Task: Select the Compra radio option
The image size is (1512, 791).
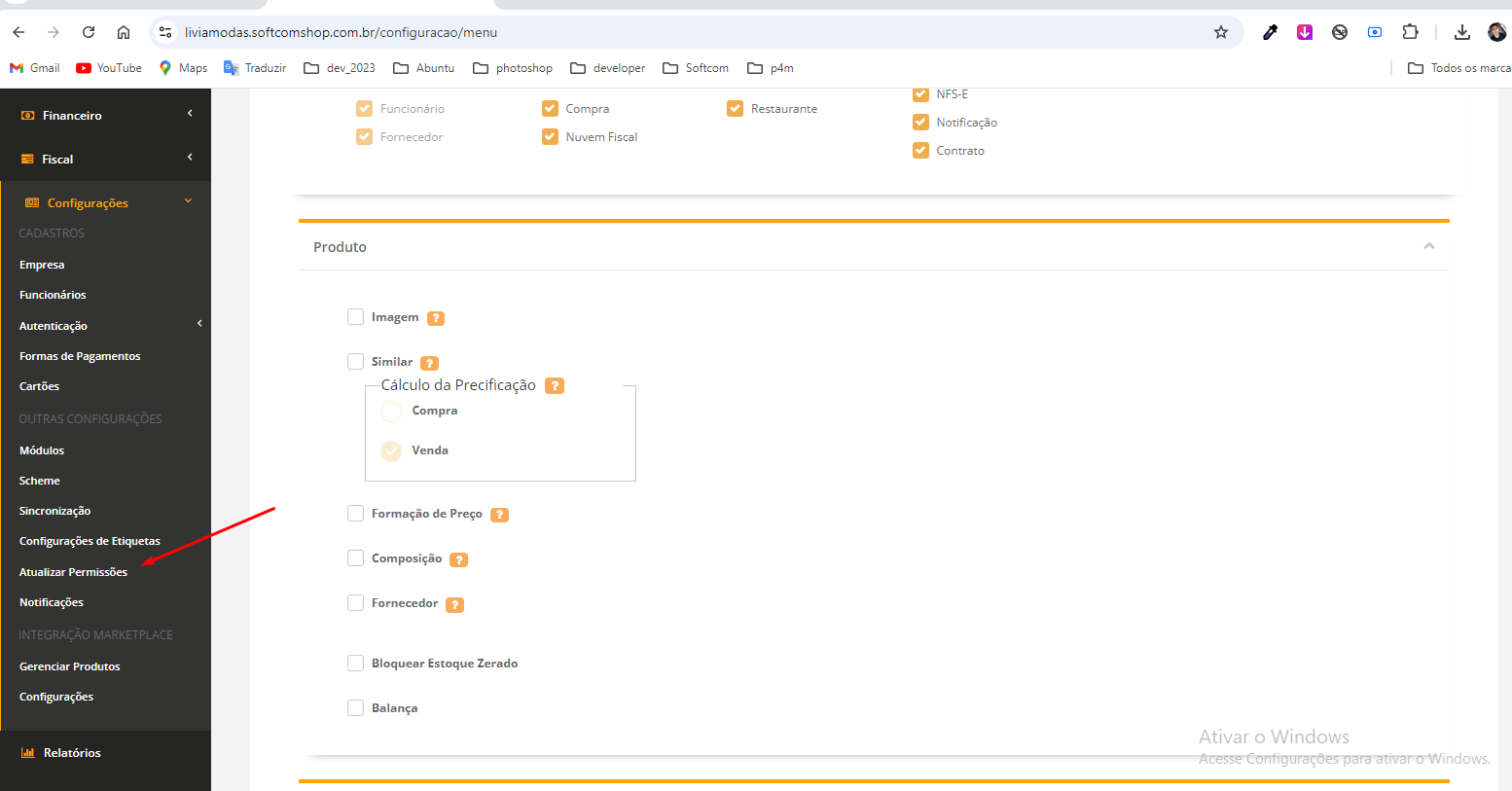Action: [391, 412]
